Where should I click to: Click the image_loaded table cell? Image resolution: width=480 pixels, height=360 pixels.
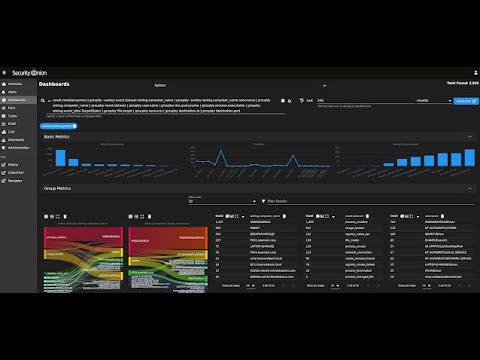pos(354,228)
